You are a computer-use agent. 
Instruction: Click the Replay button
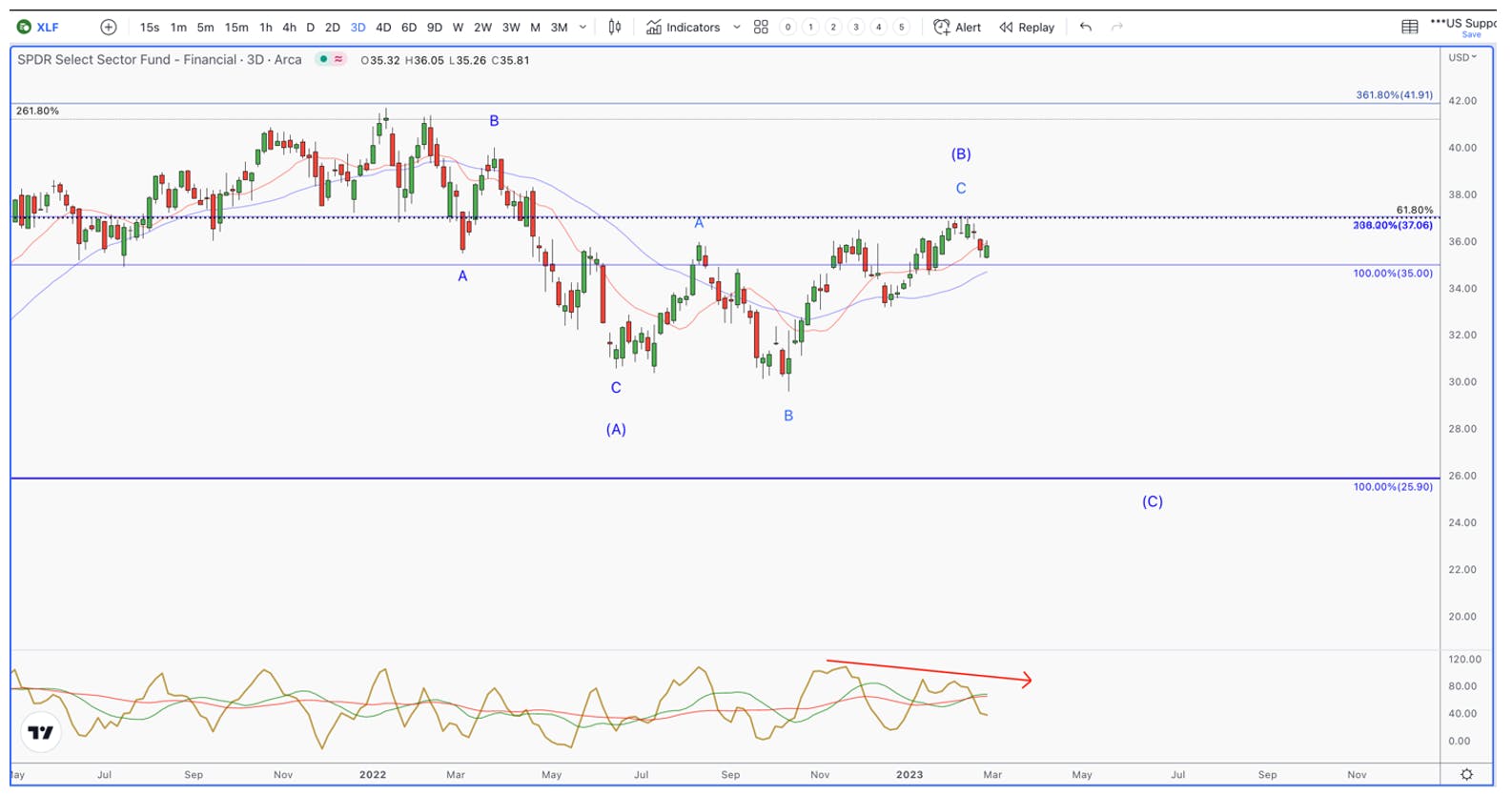pos(1027,27)
